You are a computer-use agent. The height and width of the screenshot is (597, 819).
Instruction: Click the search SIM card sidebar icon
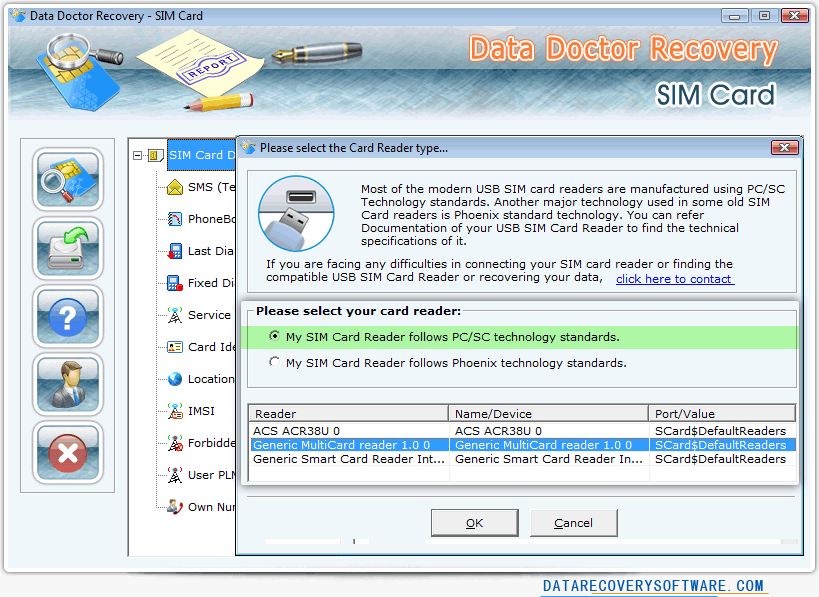click(x=68, y=179)
